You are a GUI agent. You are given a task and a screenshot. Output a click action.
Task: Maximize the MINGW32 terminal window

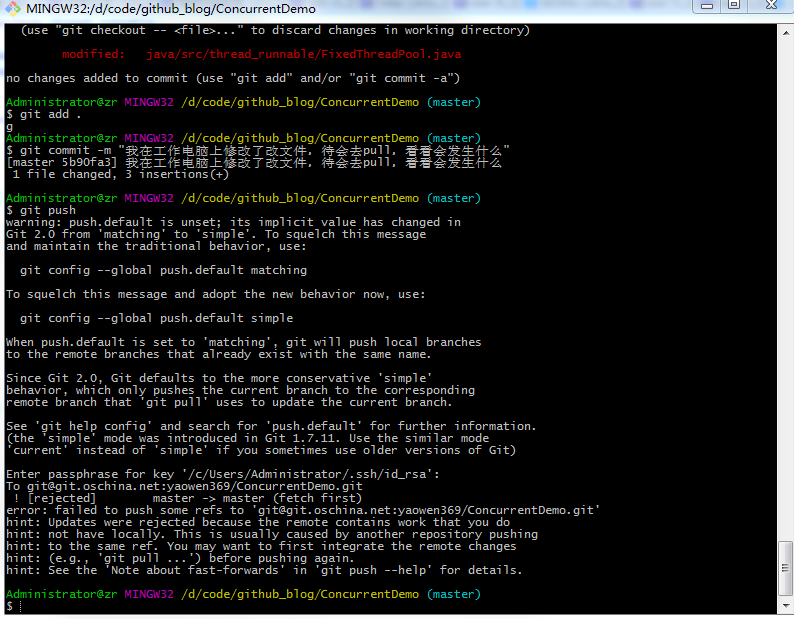click(733, 6)
